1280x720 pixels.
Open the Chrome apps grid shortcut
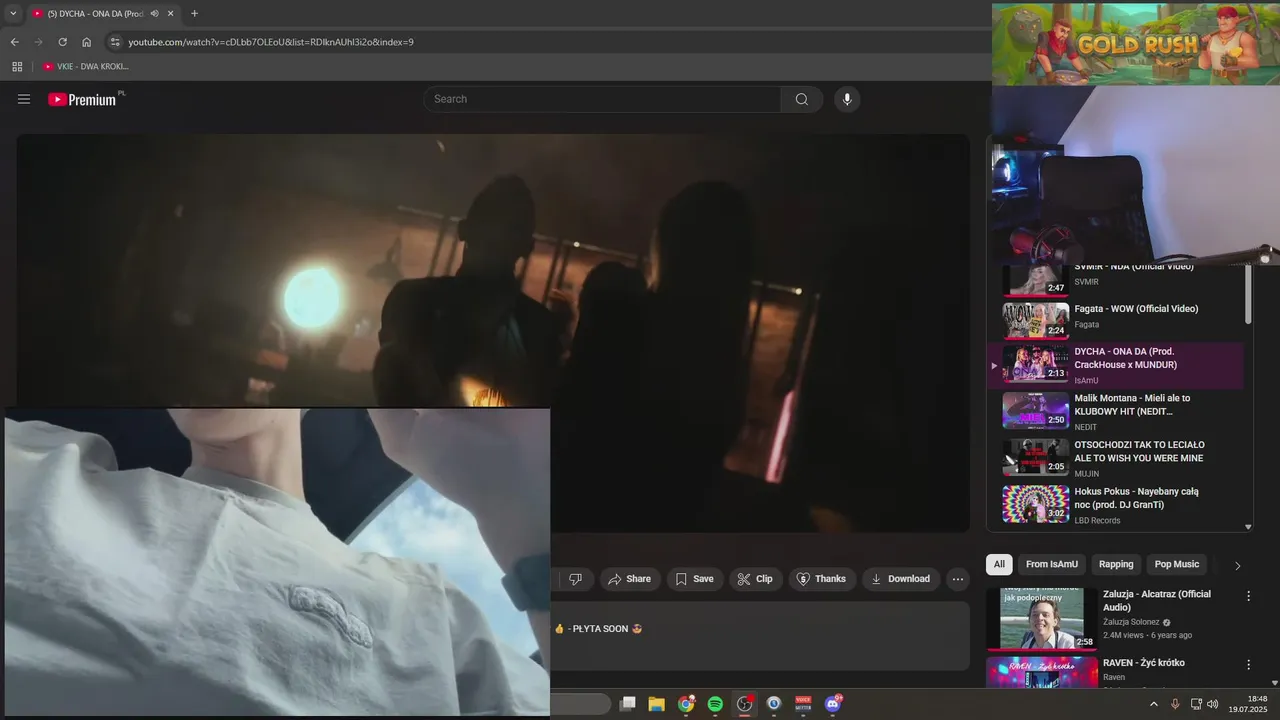(x=17, y=67)
